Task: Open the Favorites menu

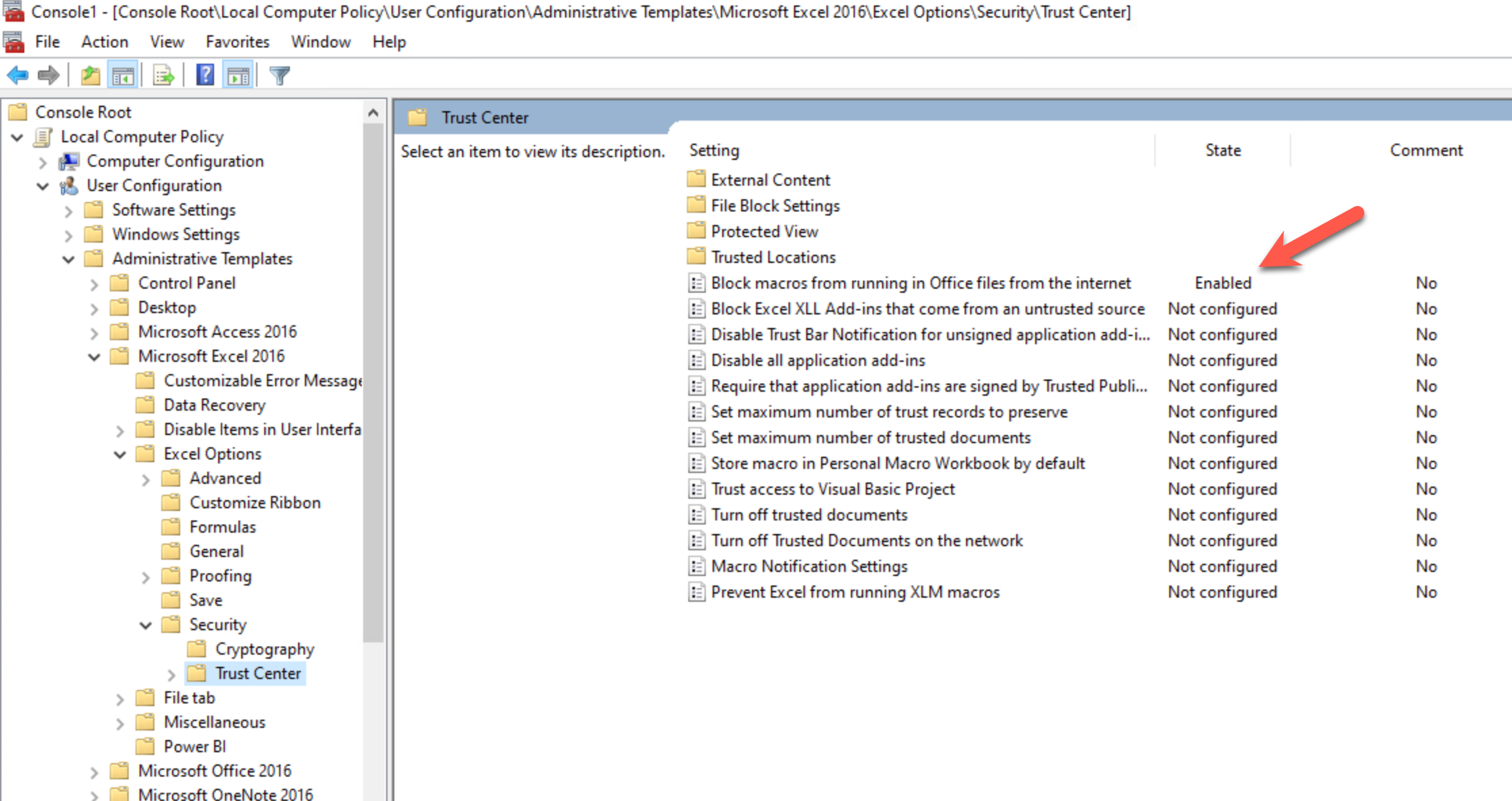Action: click(237, 42)
